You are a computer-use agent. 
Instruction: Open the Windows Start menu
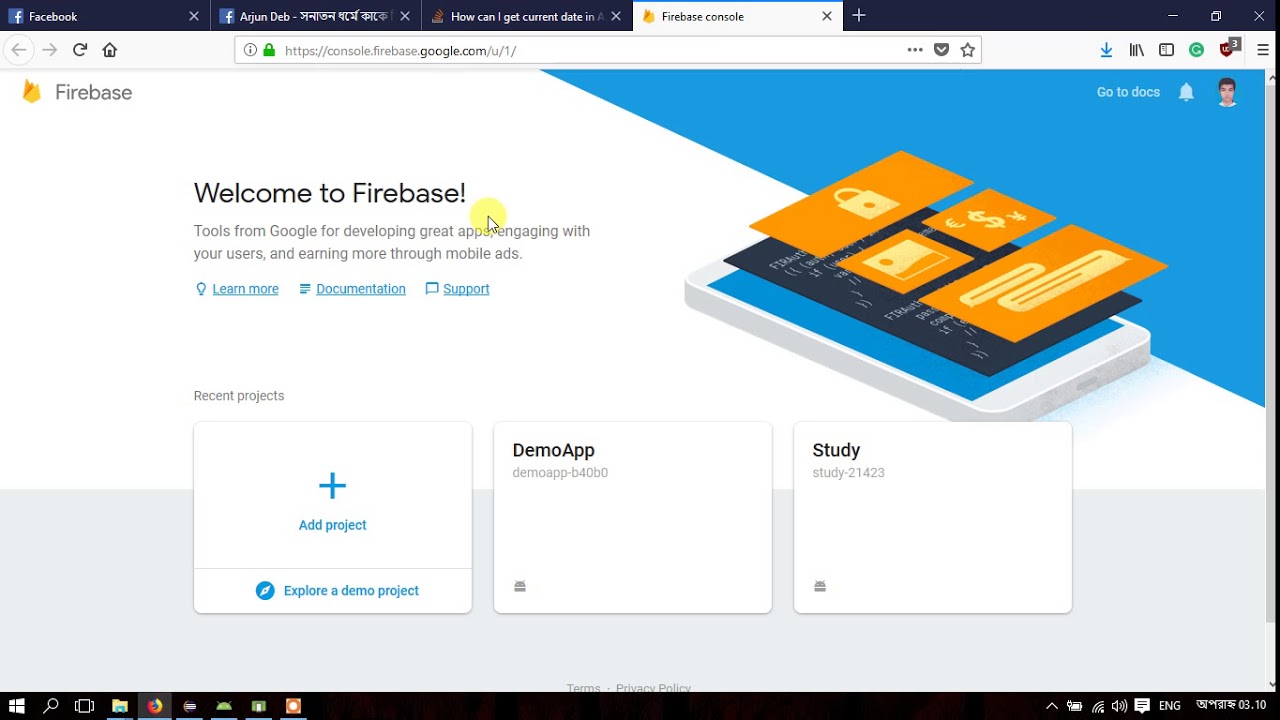click(17, 706)
